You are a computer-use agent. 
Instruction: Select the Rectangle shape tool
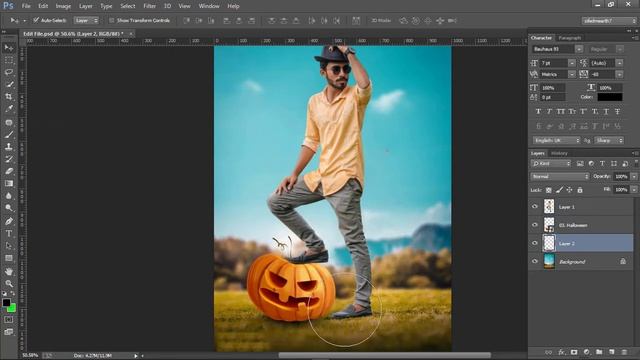point(9,258)
